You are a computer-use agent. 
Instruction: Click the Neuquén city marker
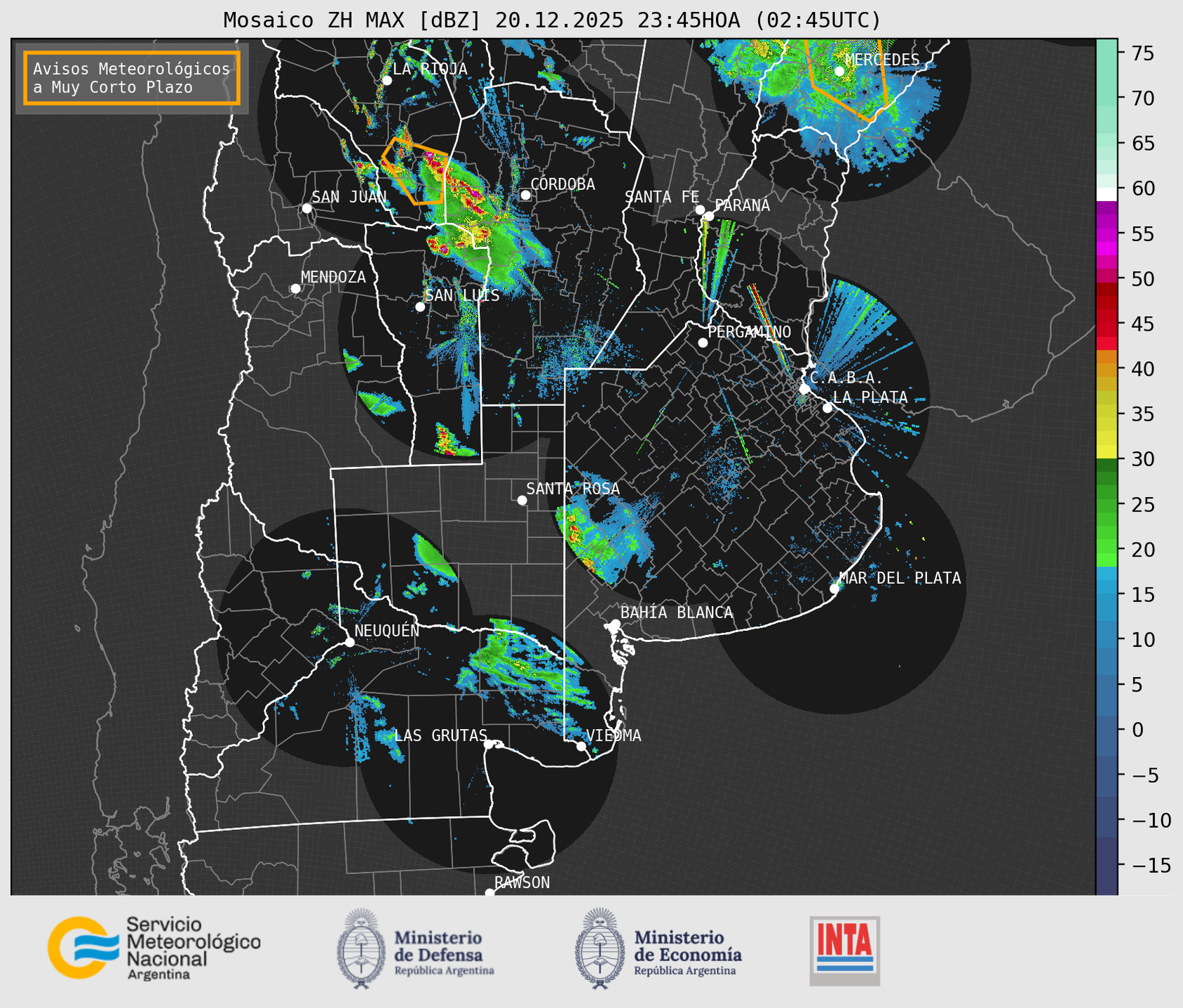pos(349,642)
